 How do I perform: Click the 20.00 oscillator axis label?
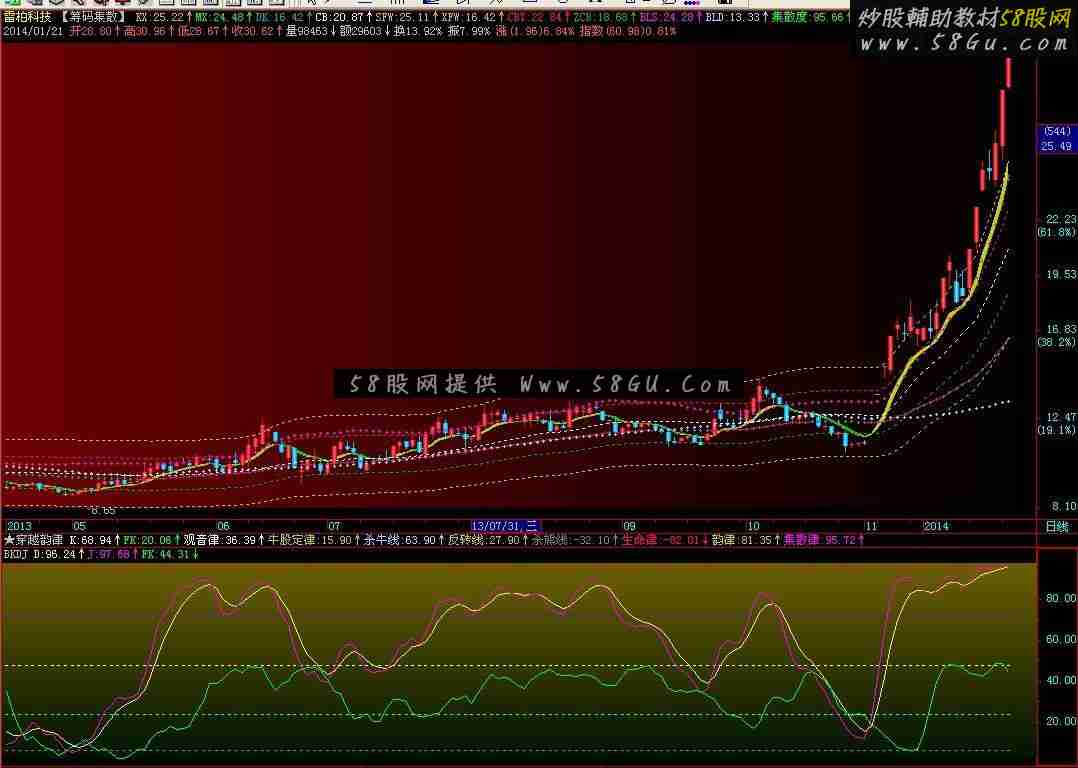(1061, 721)
